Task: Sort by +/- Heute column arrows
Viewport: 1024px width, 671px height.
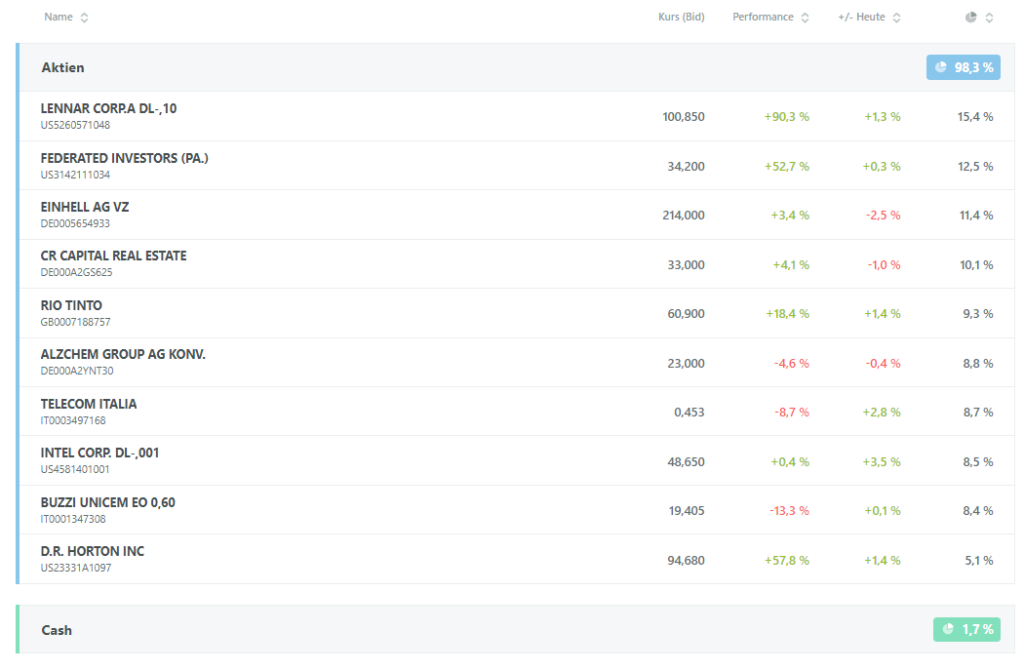Action: (897, 18)
